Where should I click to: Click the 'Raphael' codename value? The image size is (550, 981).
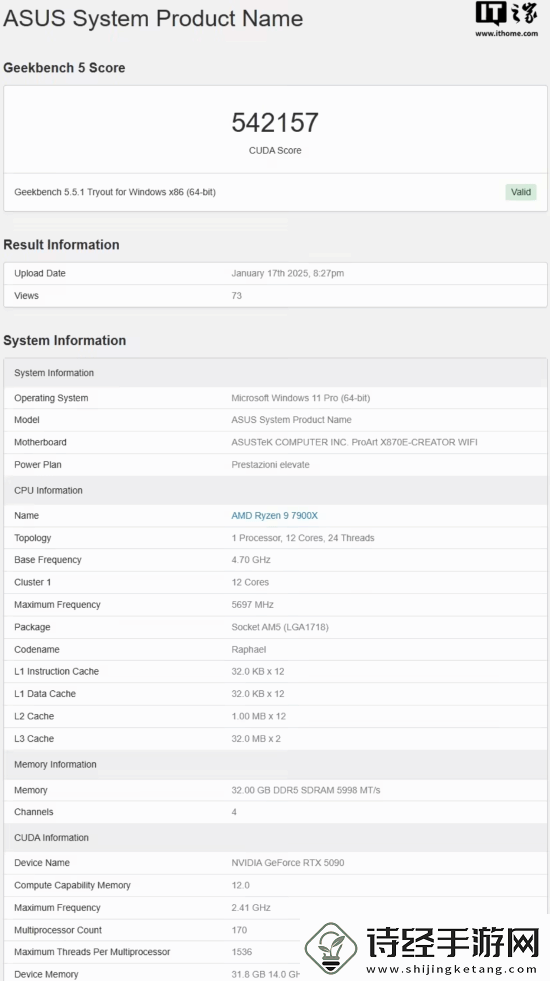(248, 649)
